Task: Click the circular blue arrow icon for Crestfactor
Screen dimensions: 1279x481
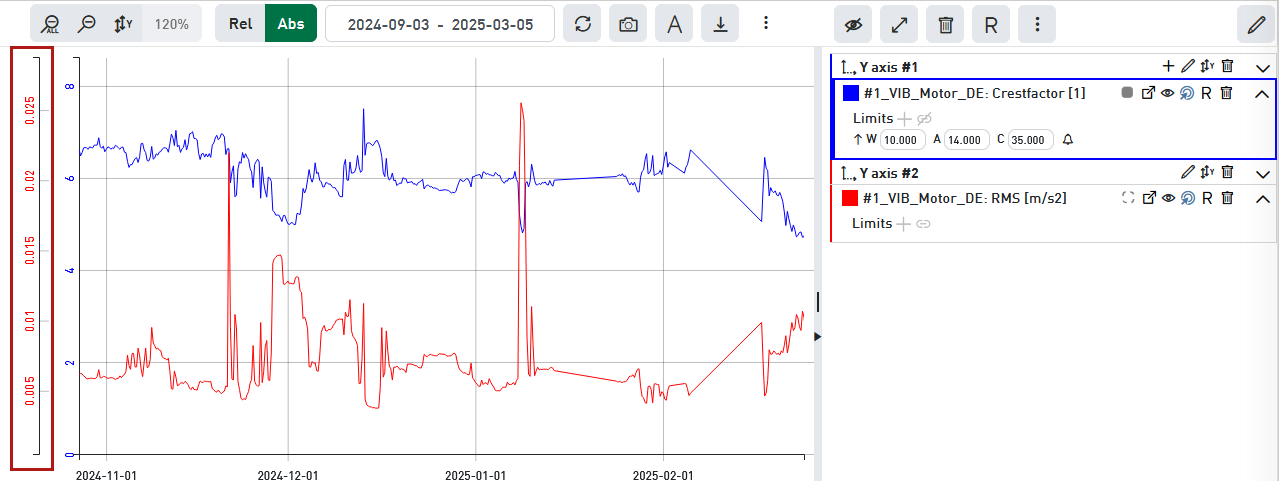Action: (1187, 93)
